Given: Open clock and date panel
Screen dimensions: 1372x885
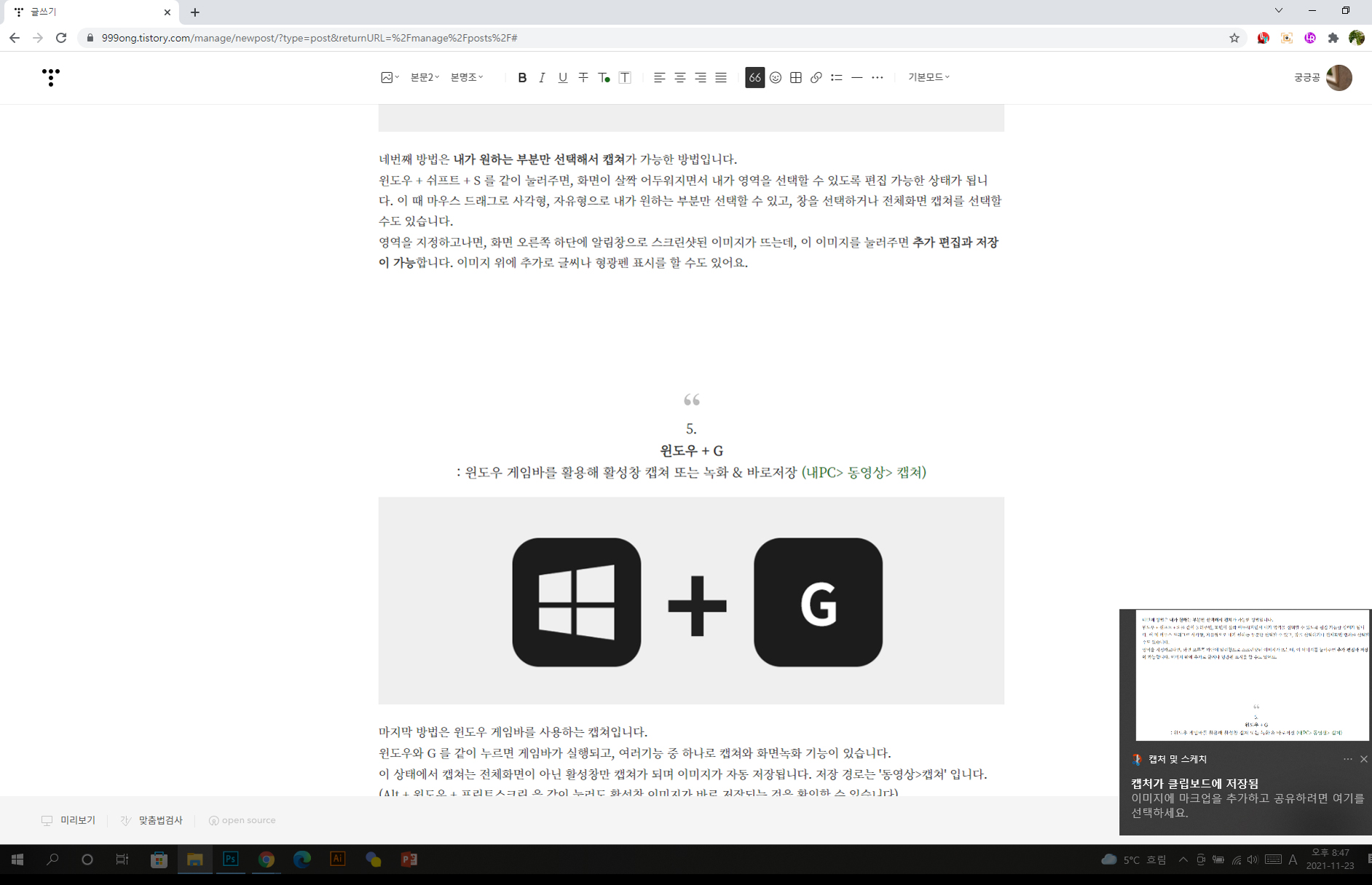Looking at the screenshot, I should [x=1330, y=860].
